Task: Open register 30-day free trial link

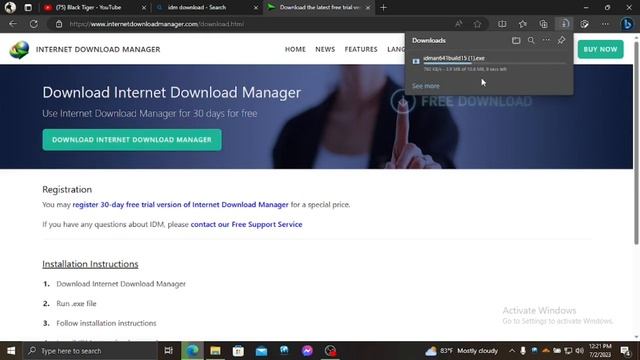Action: [x=180, y=204]
